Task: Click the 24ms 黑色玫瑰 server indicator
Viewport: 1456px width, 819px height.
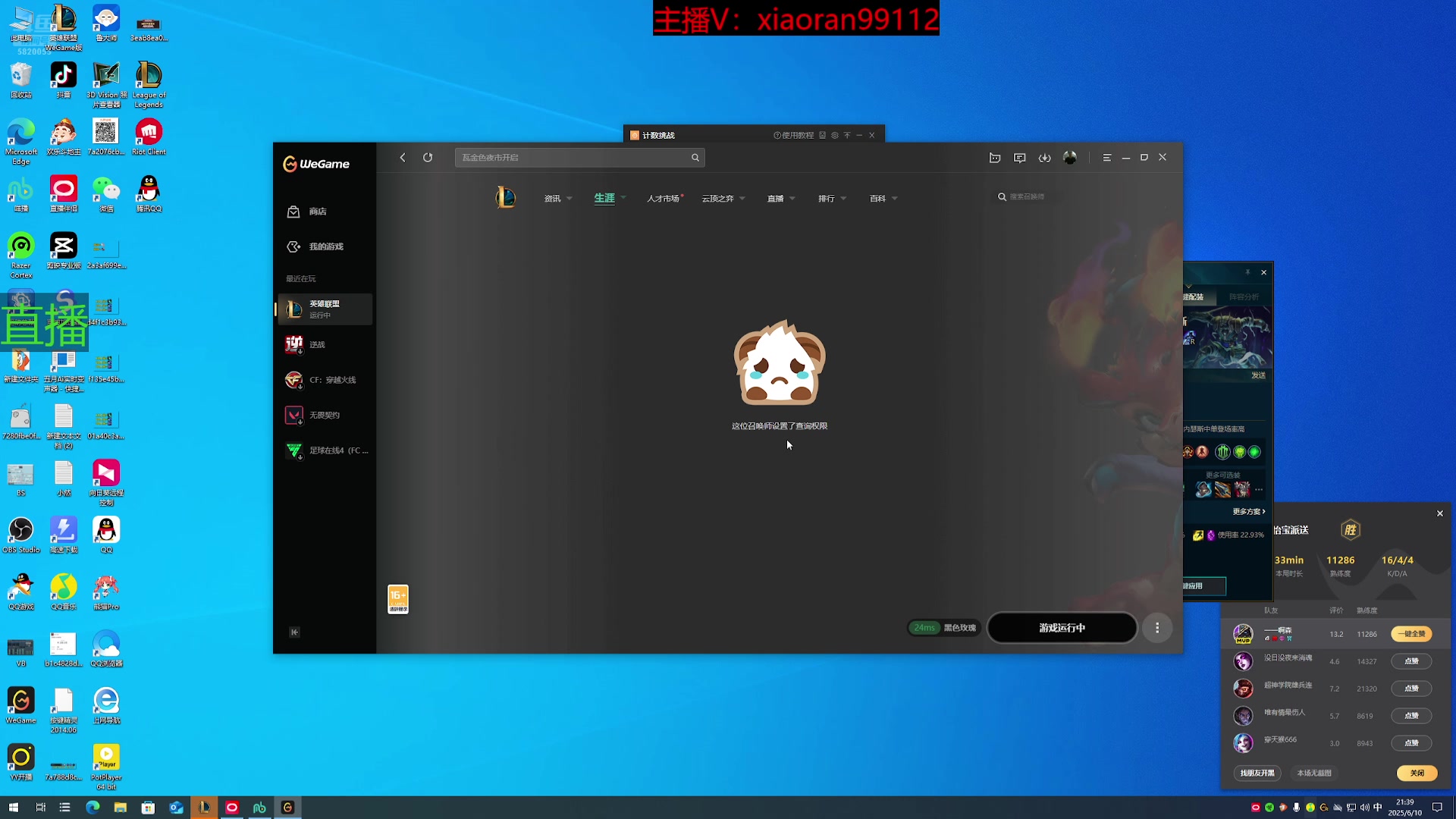Action: (x=944, y=628)
